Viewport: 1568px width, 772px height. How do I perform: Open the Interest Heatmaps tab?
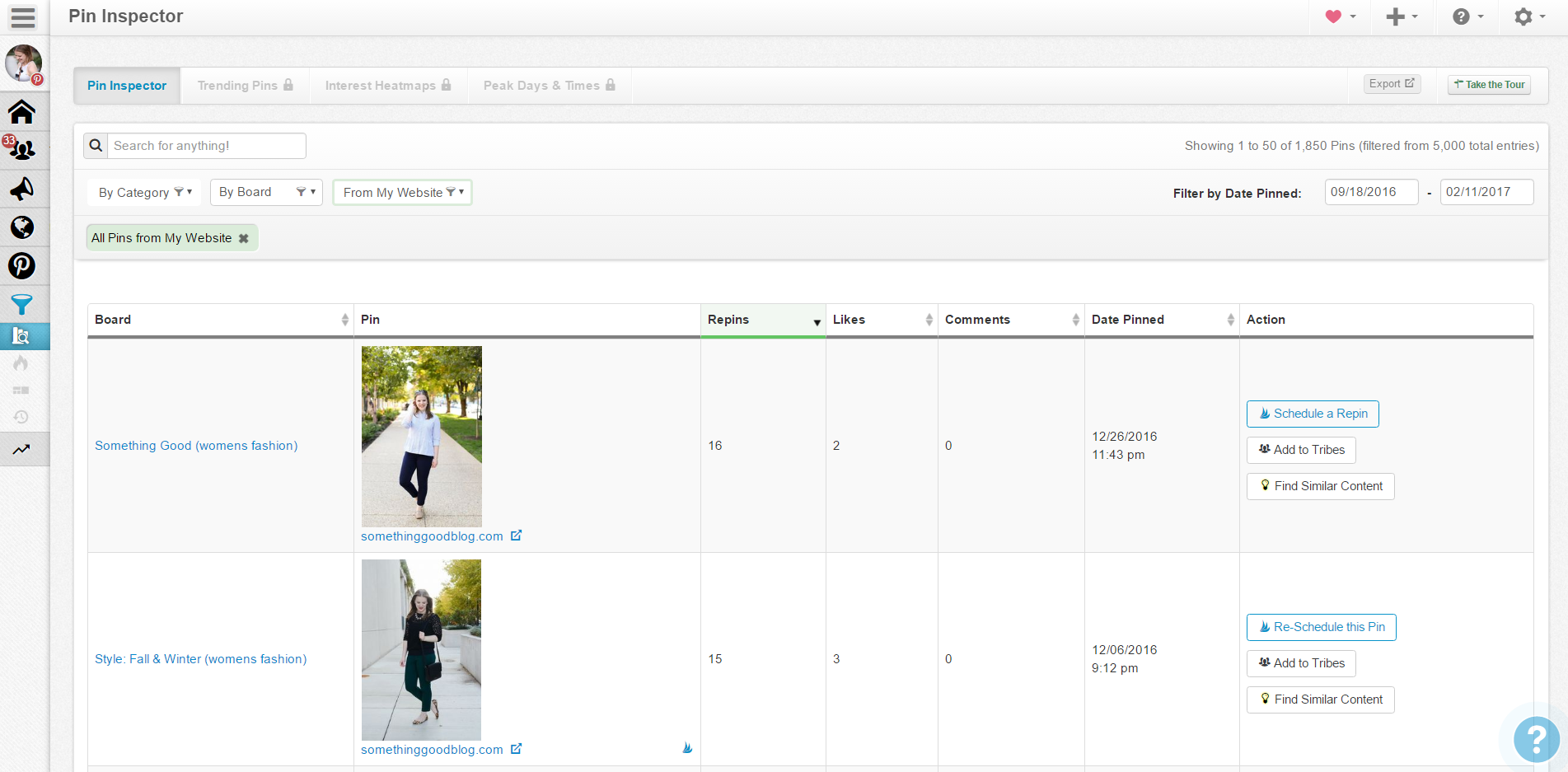[x=388, y=86]
